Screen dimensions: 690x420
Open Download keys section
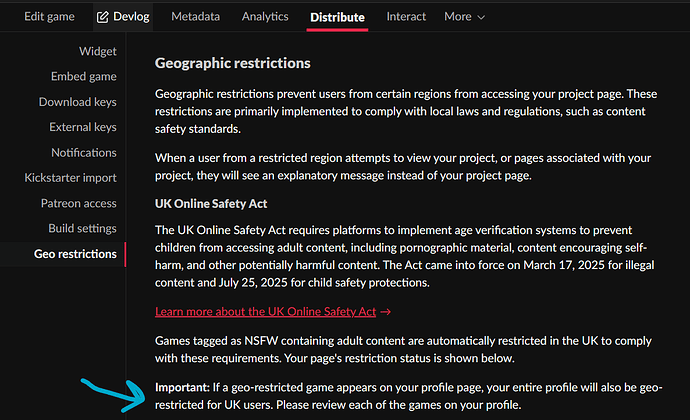[77, 102]
